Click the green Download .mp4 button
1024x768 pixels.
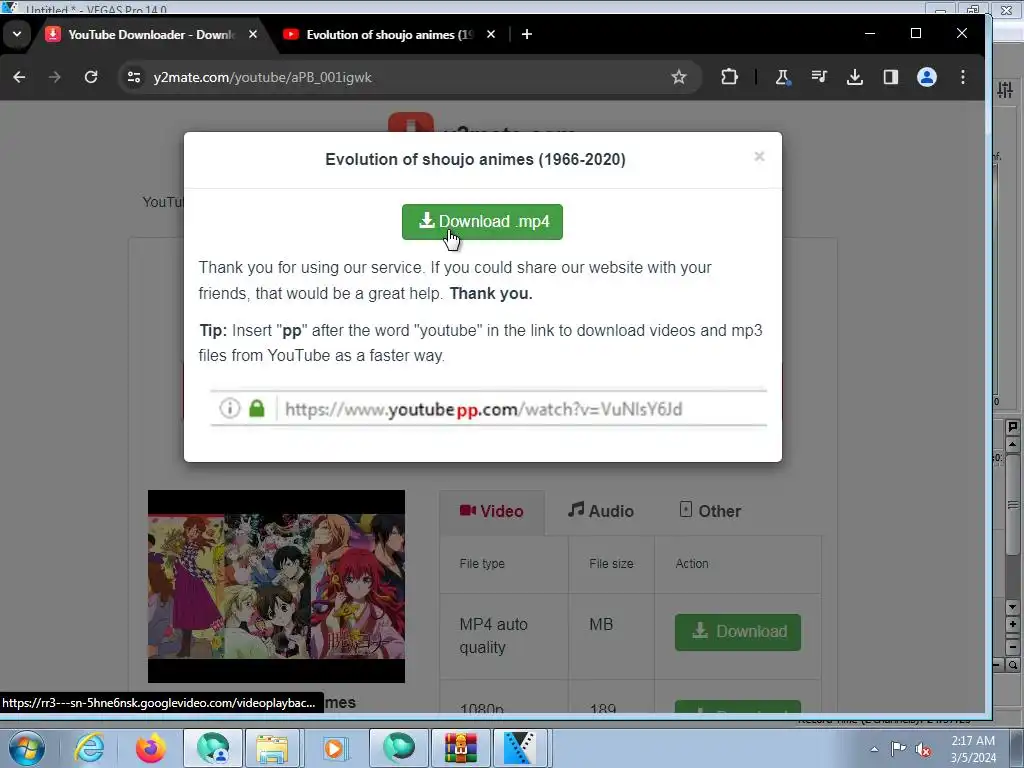point(482,222)
